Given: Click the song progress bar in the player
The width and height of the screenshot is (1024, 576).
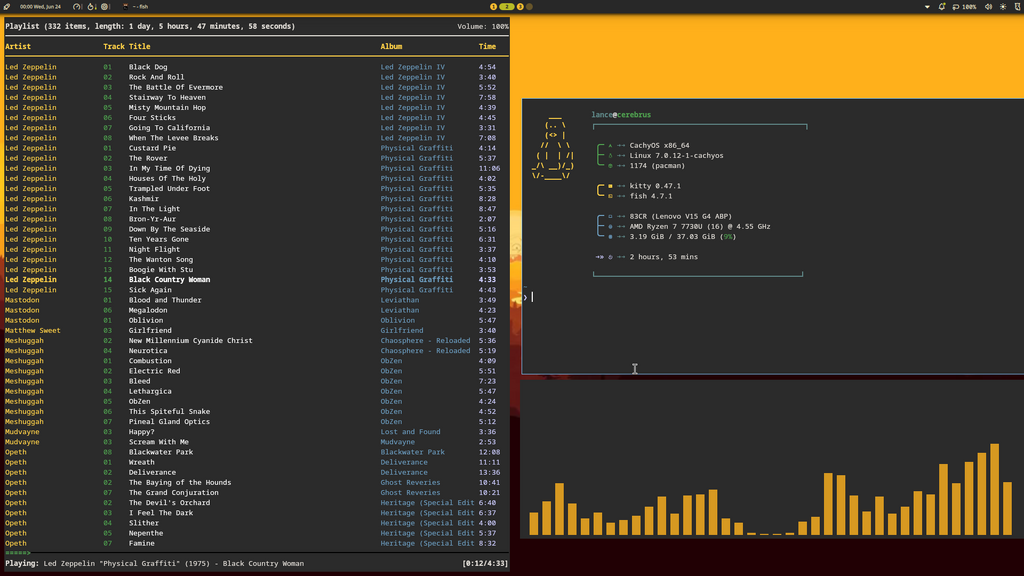Looking at the screenshot, I should [256, 553].
